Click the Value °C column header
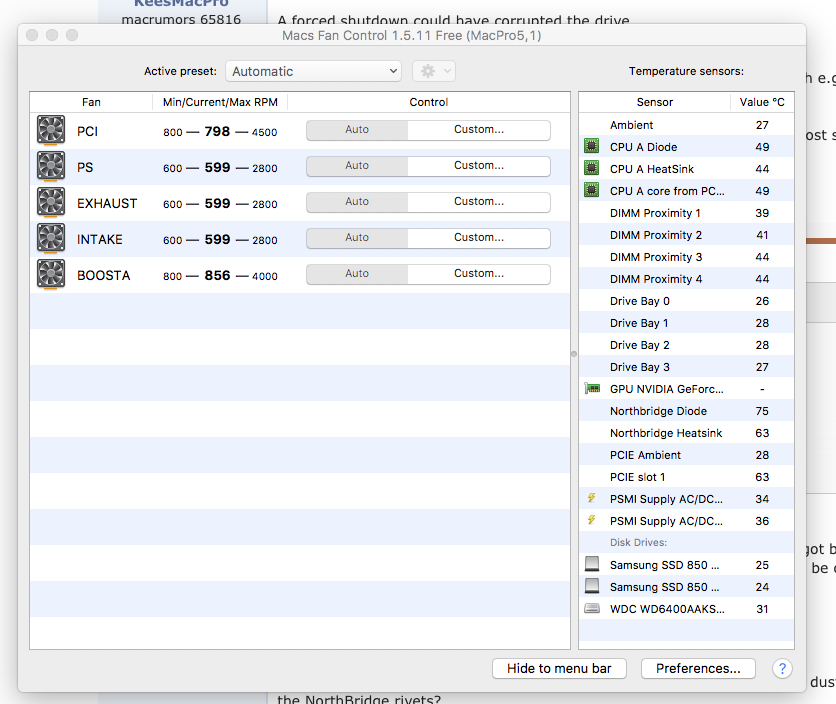 (762, 102)
